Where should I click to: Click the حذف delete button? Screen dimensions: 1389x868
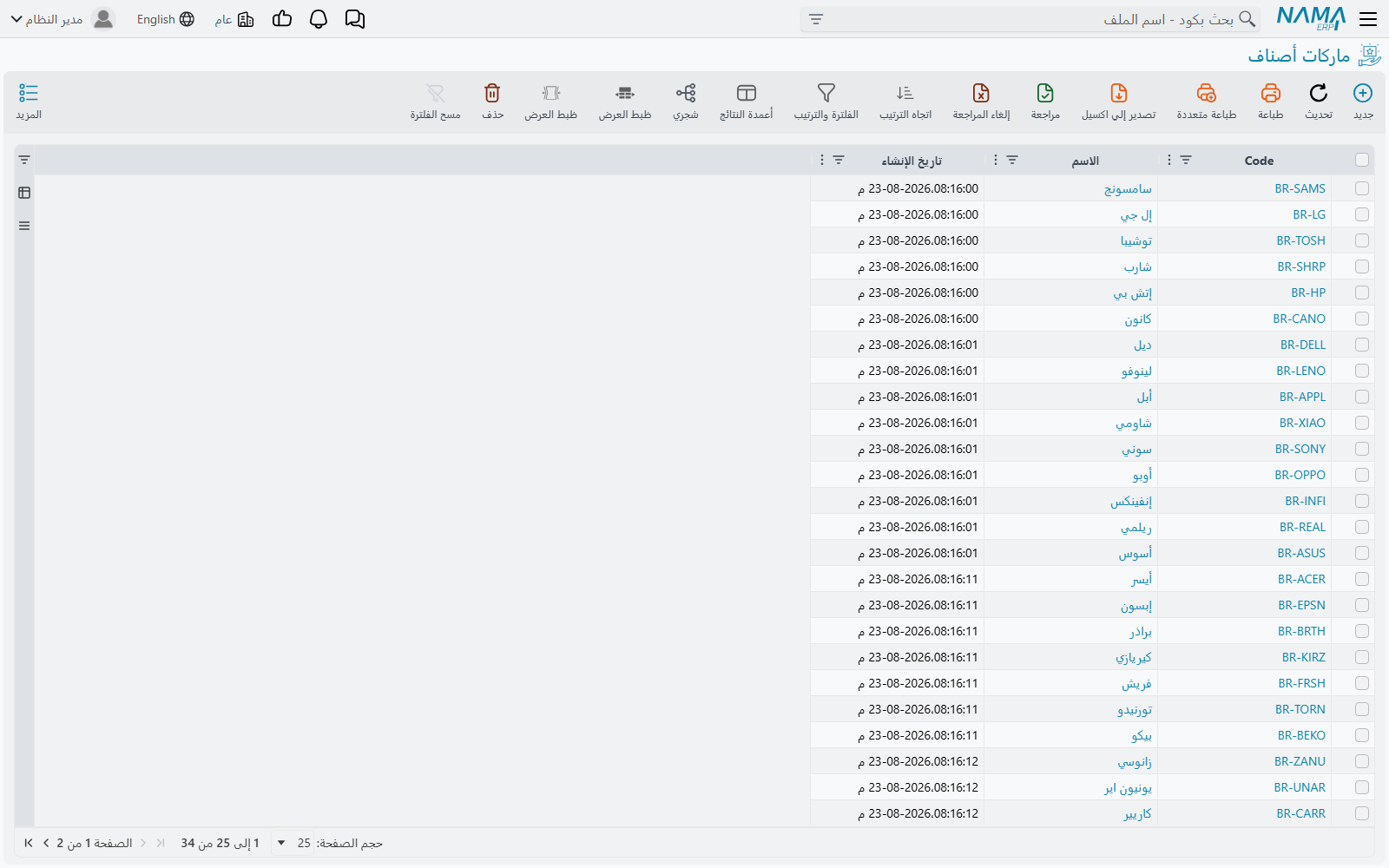click(492, 102)
